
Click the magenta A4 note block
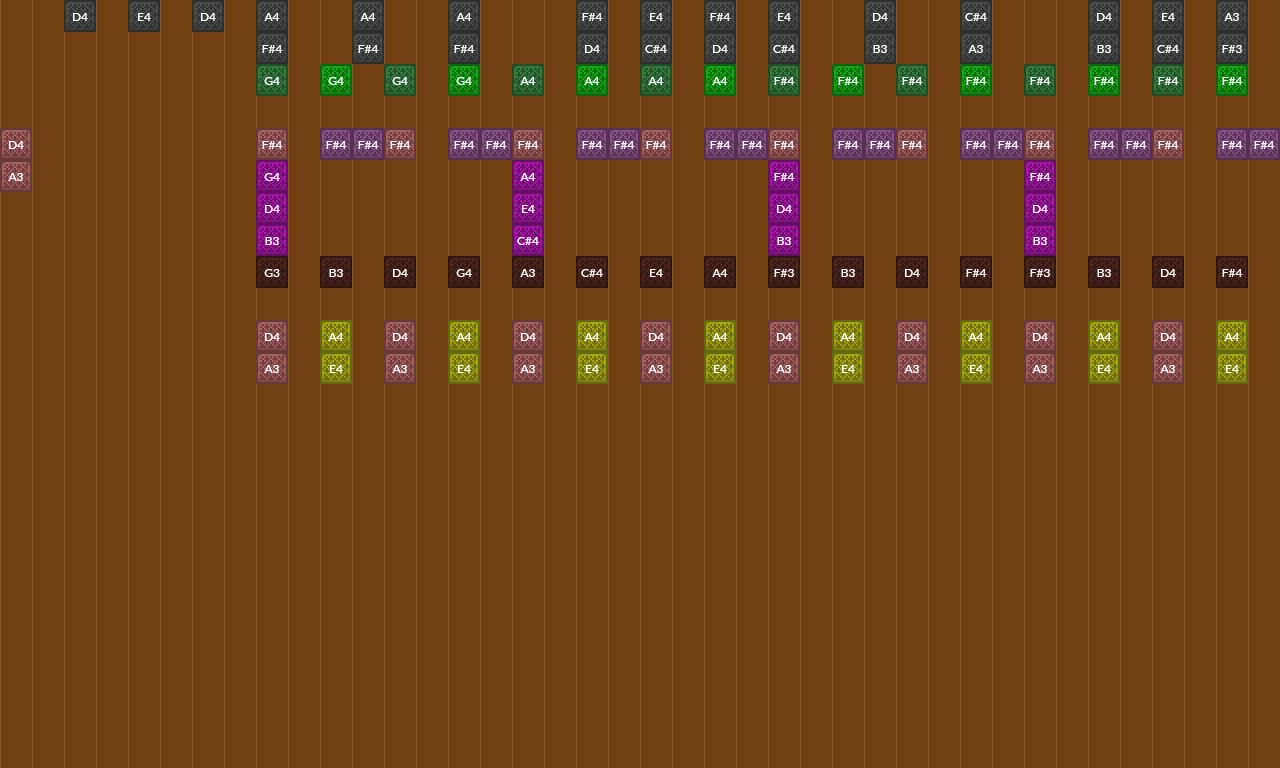(528, 177)
